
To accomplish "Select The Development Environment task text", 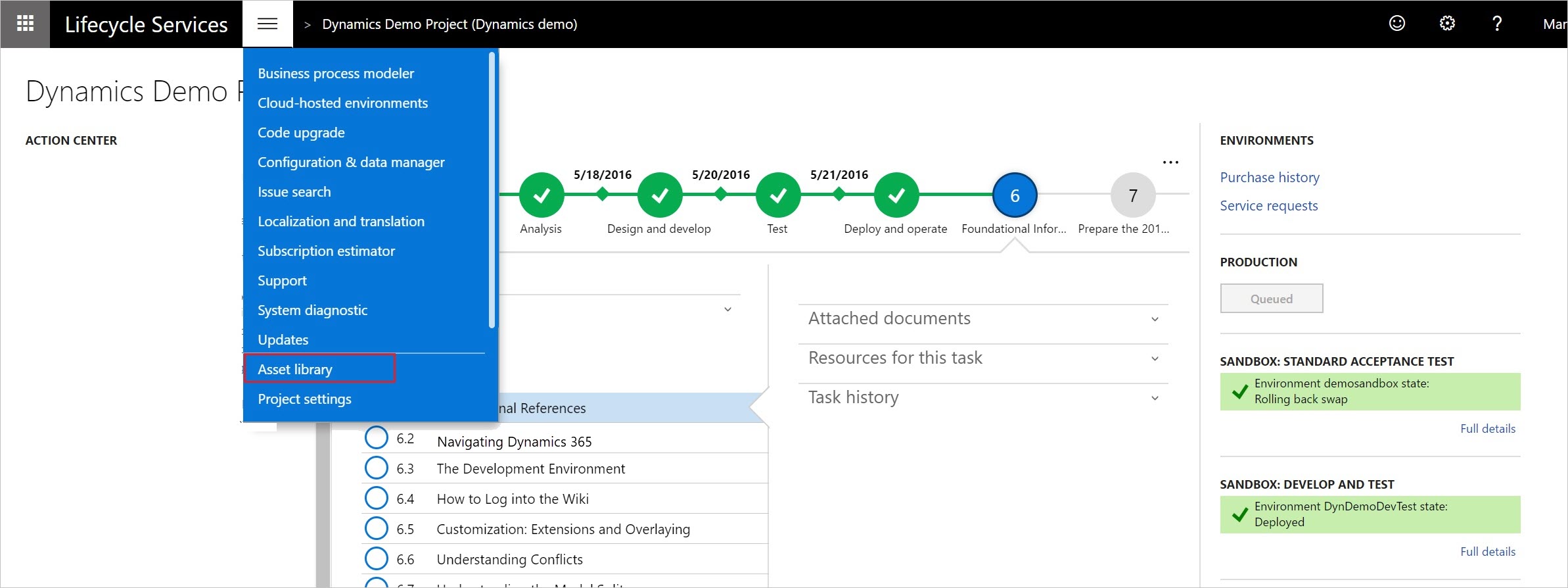I will coord(531,469).
